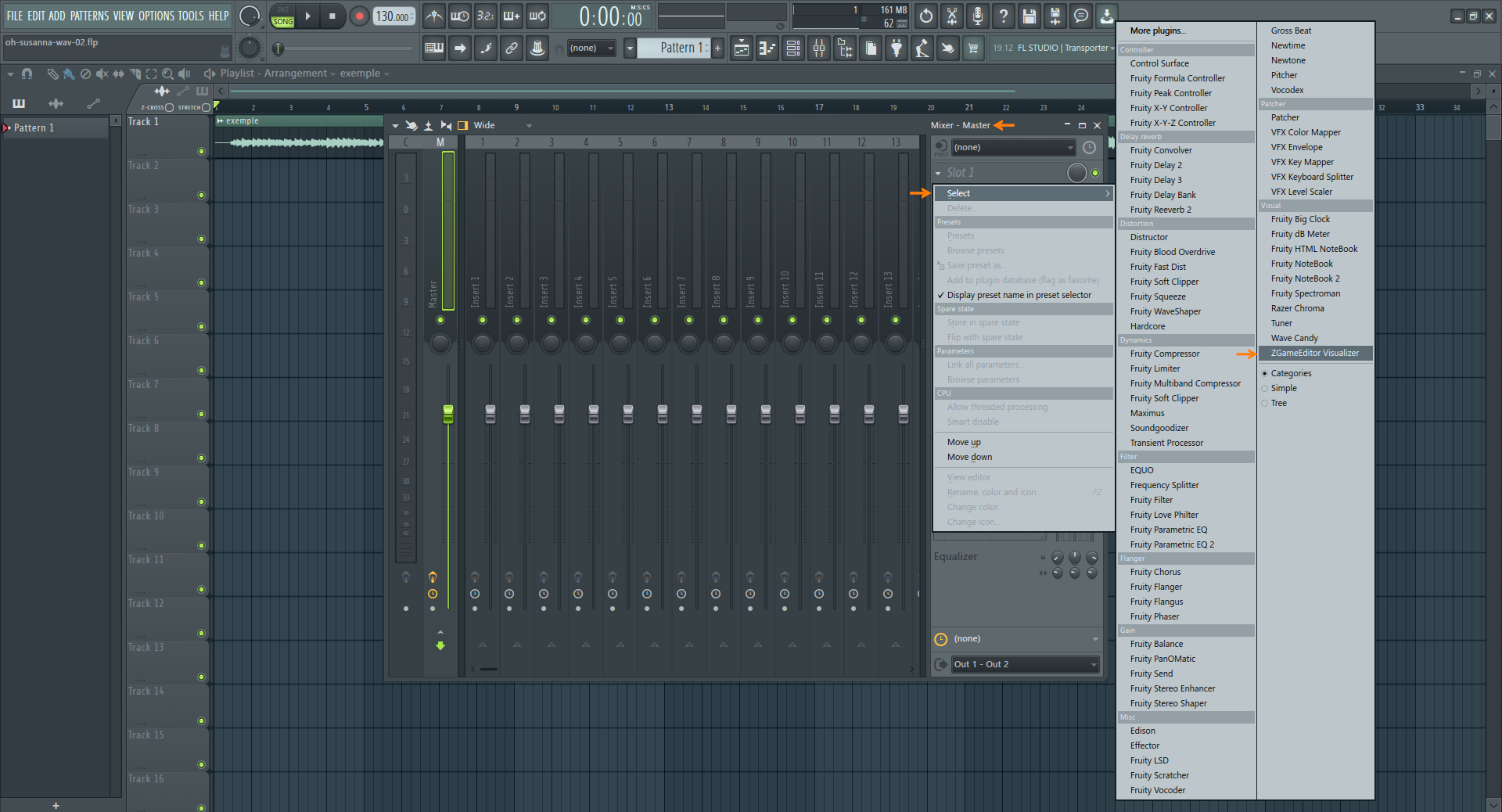Select the playlist draw pencil tool
This screenshot has height=812, width=1502.
click(52, 74)
